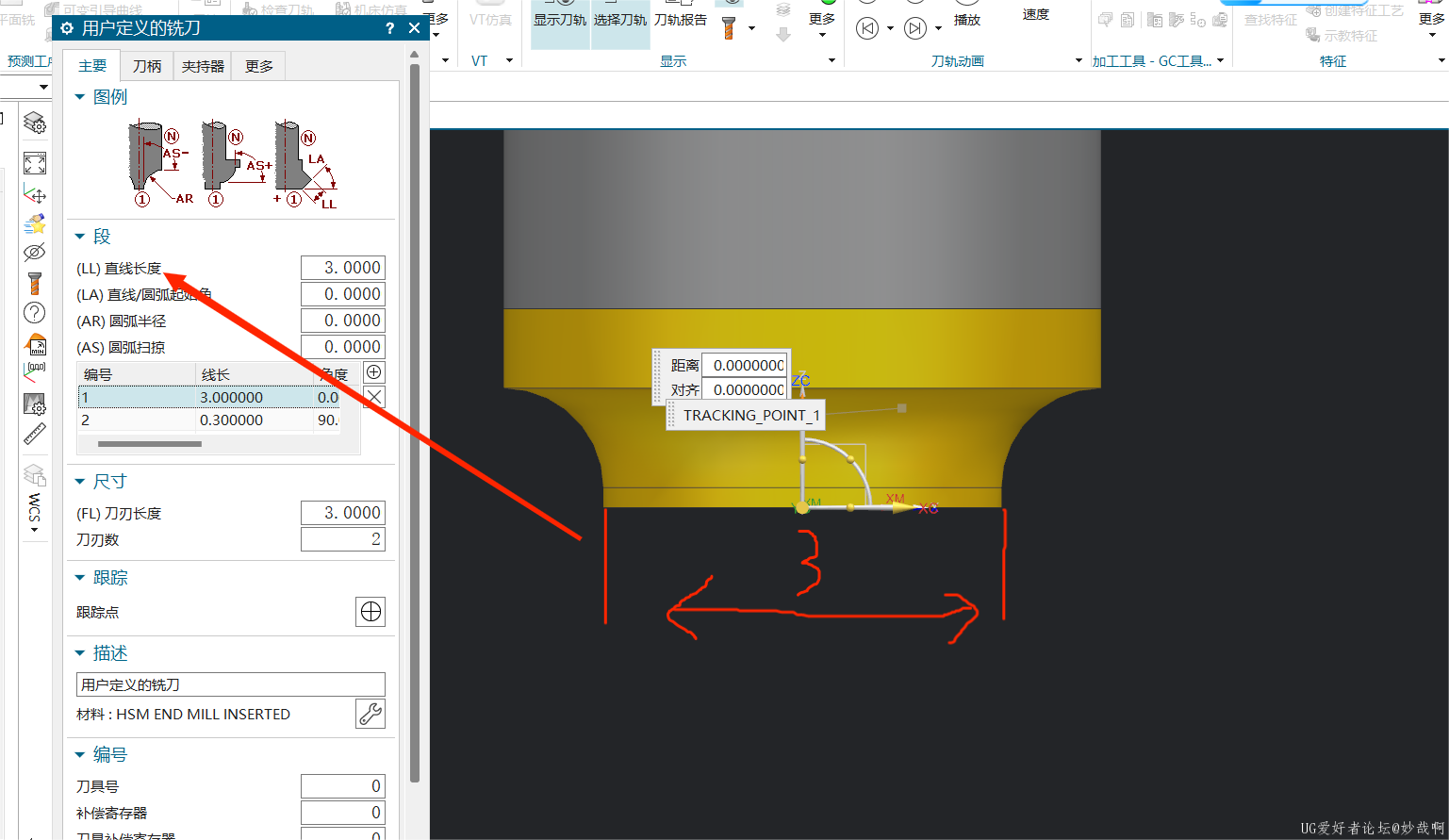This screenshot has width=1449, height=840.
Task: Click the TRACKING_POINT_1 label
Action: tap(745, 415)
